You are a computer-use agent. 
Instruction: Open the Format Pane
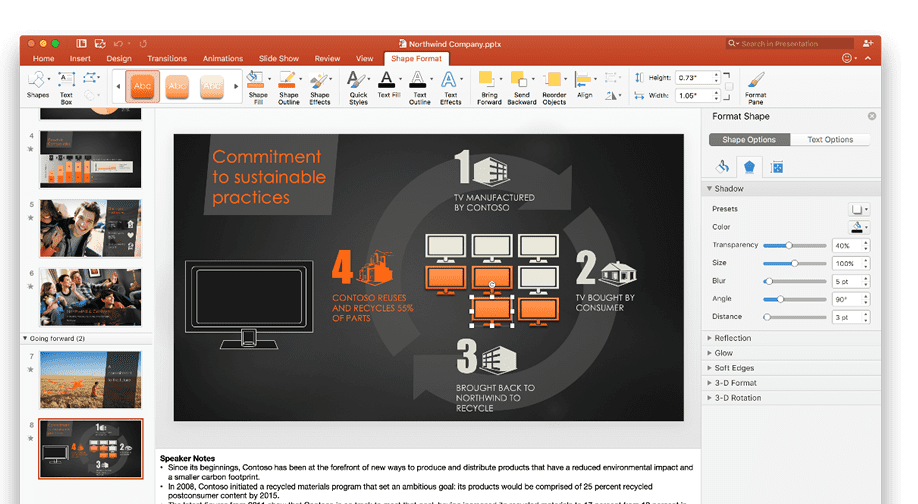tap(755, 88)
